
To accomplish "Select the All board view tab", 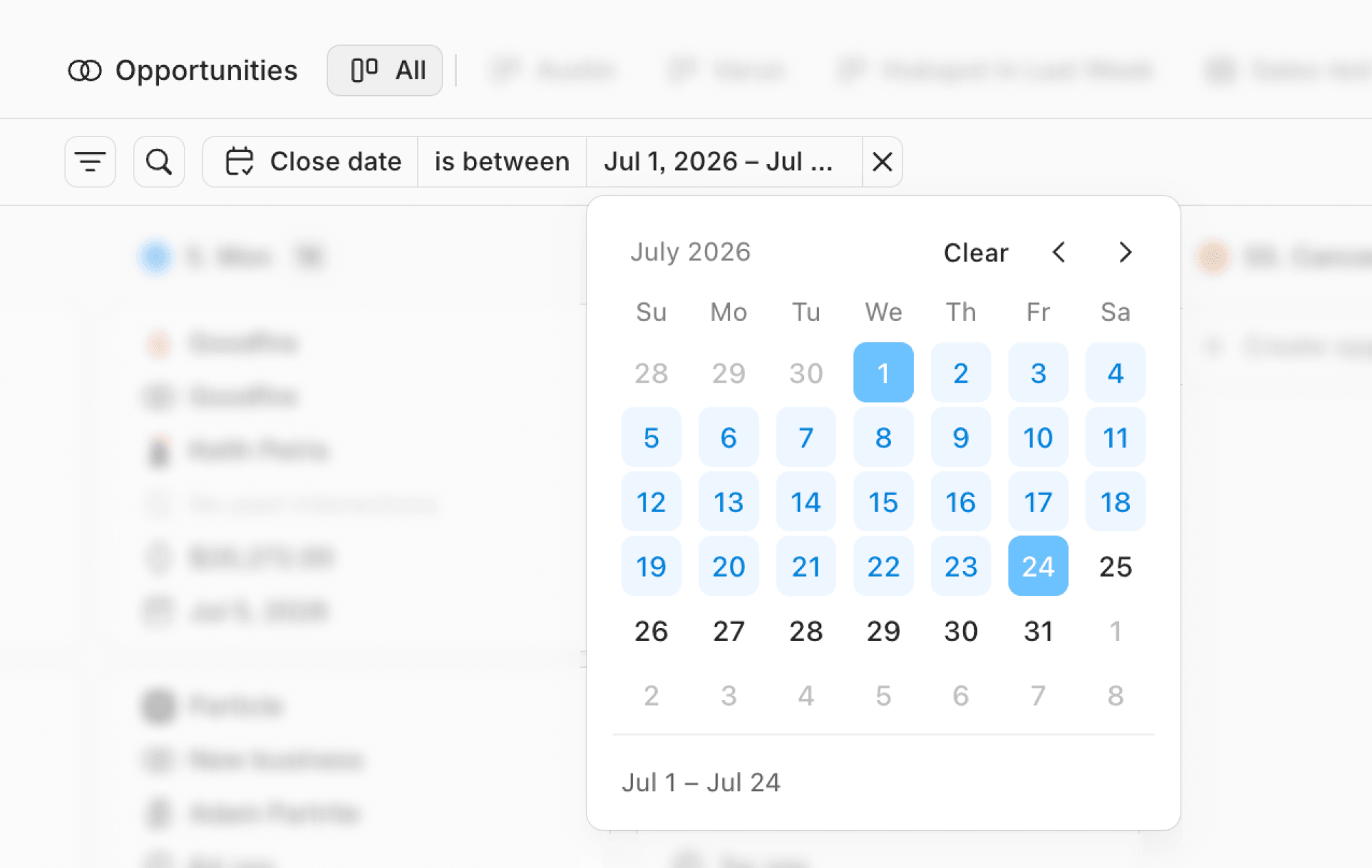I will [x=385, y=71].
